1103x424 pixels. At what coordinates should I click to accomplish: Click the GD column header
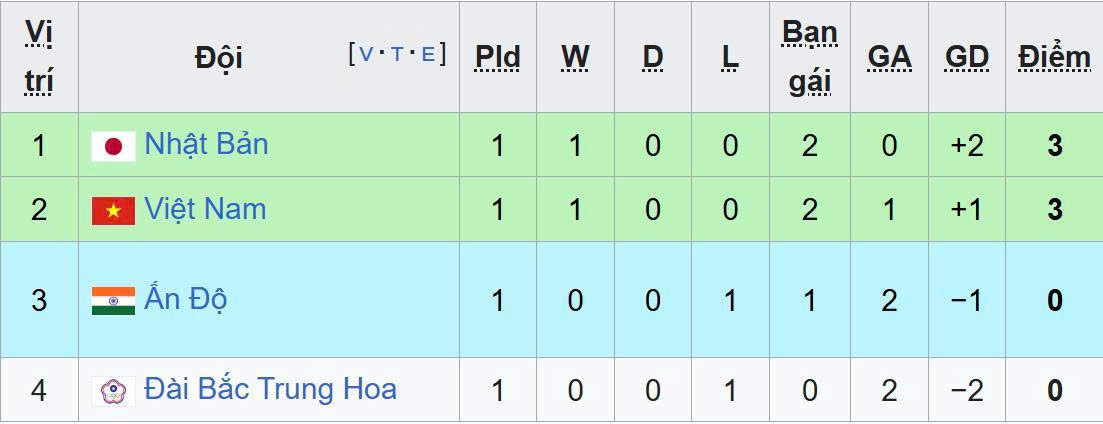click(x=967, y=58)
